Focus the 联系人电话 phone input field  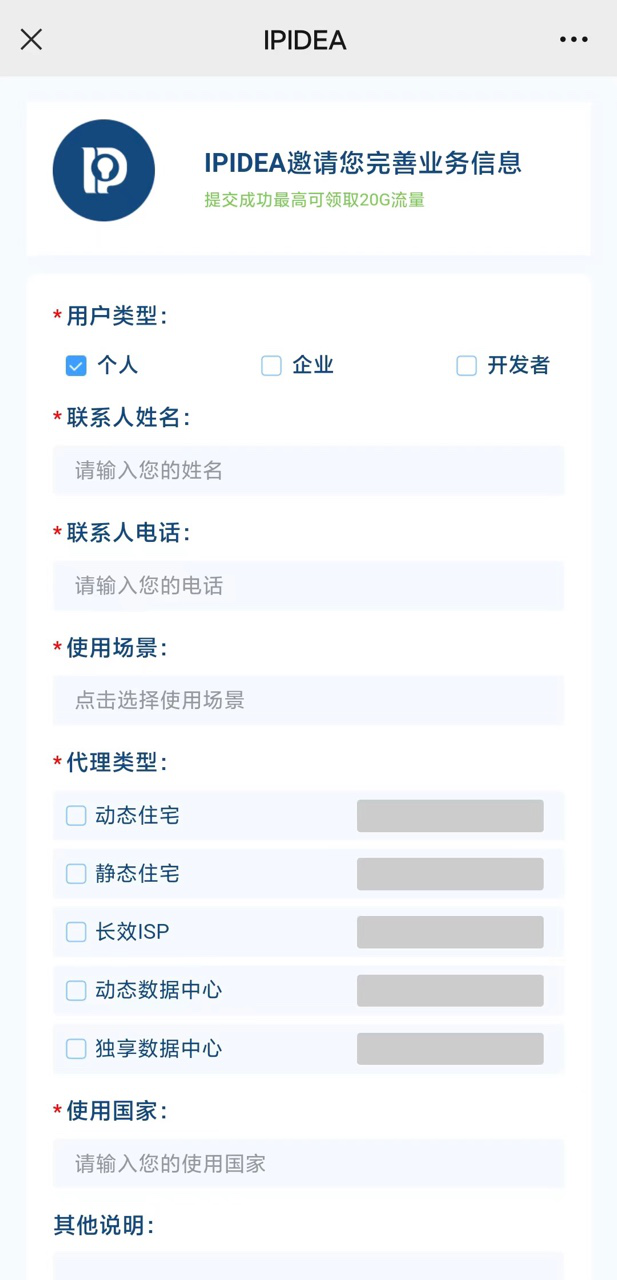click(x=308, y=586)
